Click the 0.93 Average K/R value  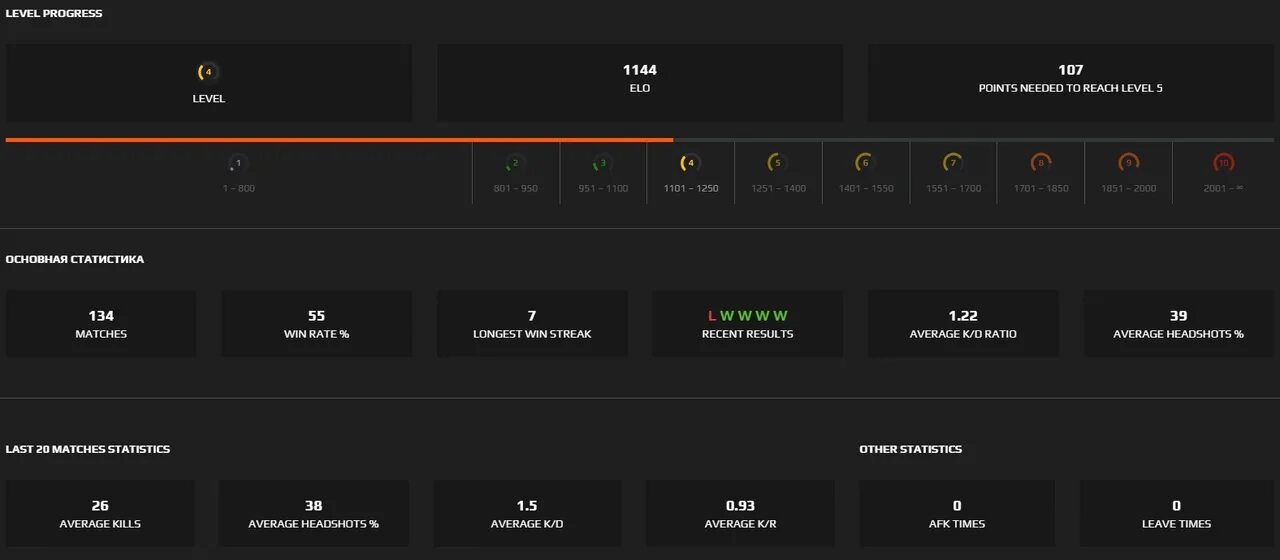click(x=740, y=506)
